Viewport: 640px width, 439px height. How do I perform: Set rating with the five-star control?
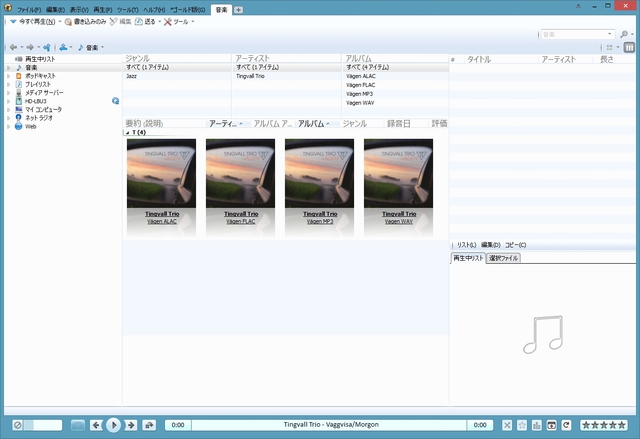[607, 425]
